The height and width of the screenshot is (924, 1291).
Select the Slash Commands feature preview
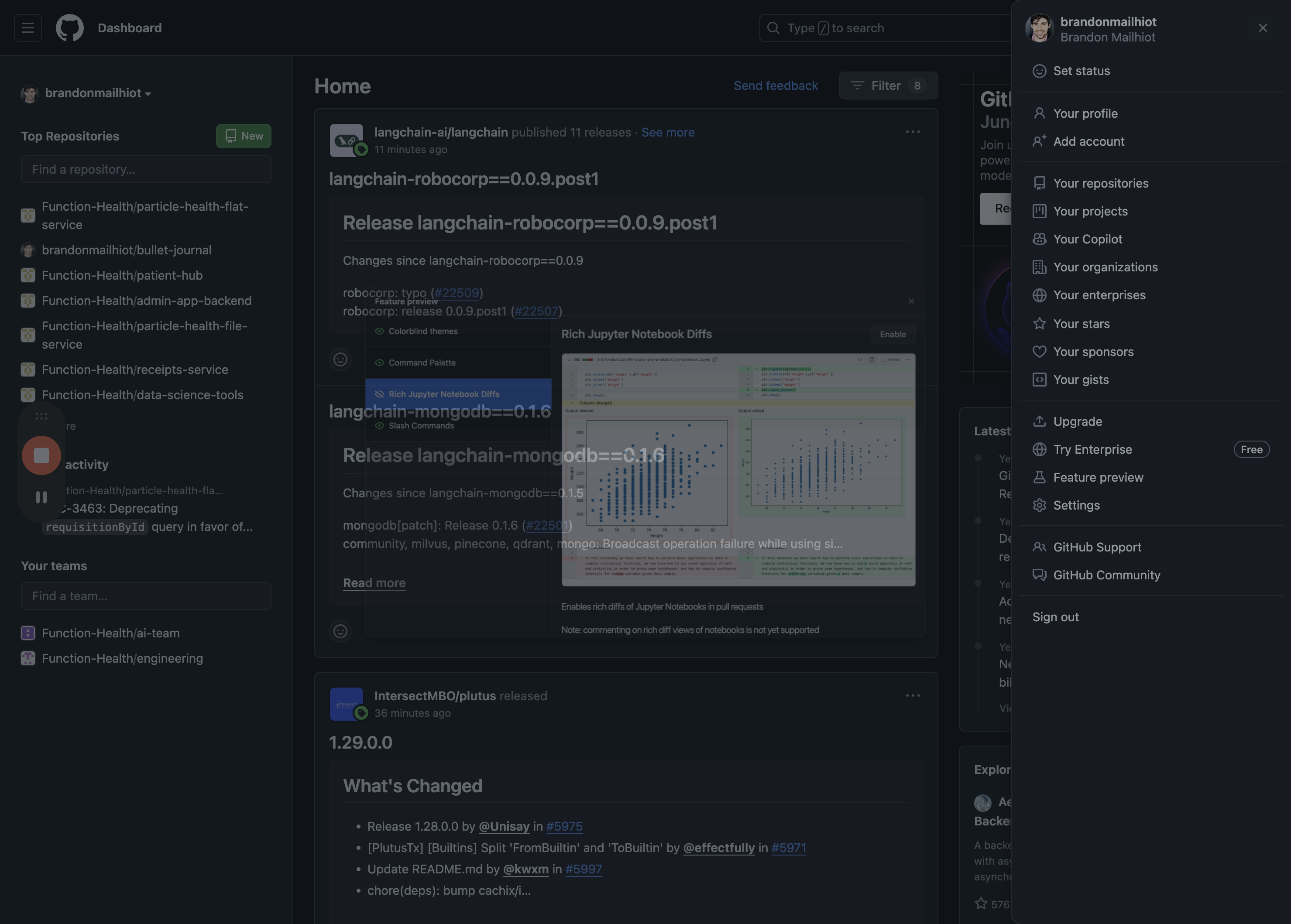click(x=421, y=426)
